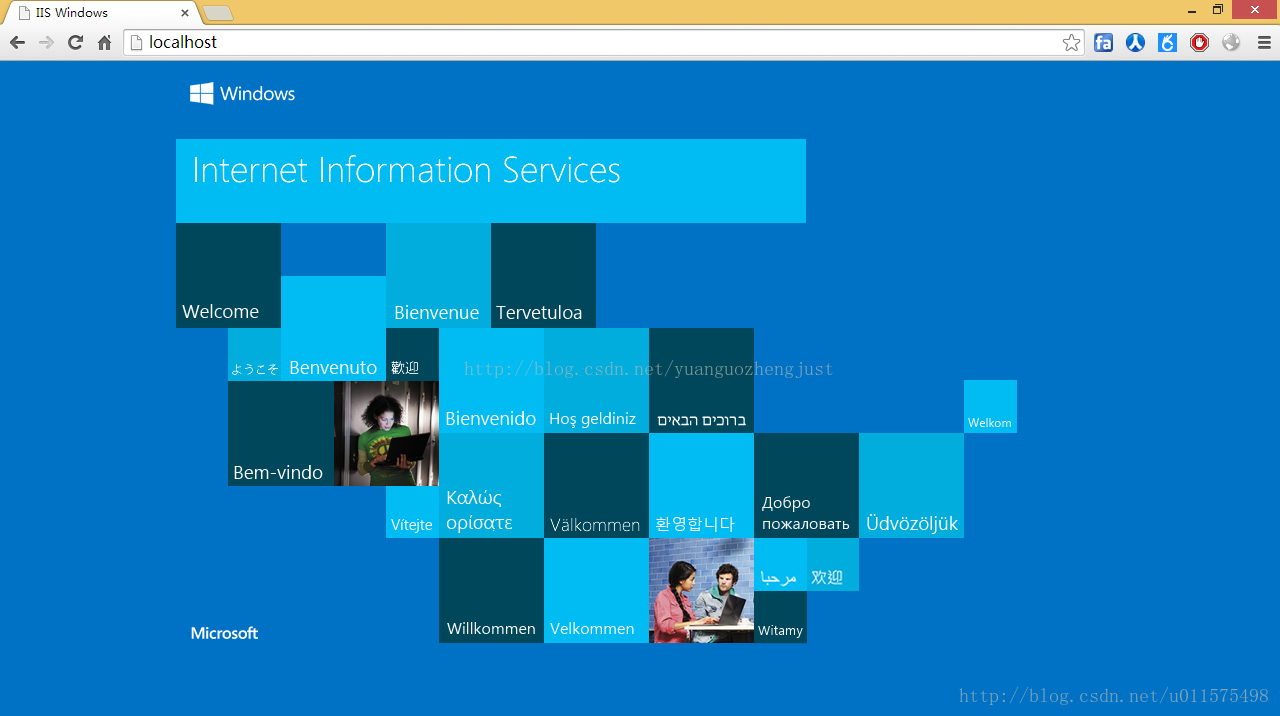
Task: Click the Arabic مرحبا tile
Action: coord(780,564)
